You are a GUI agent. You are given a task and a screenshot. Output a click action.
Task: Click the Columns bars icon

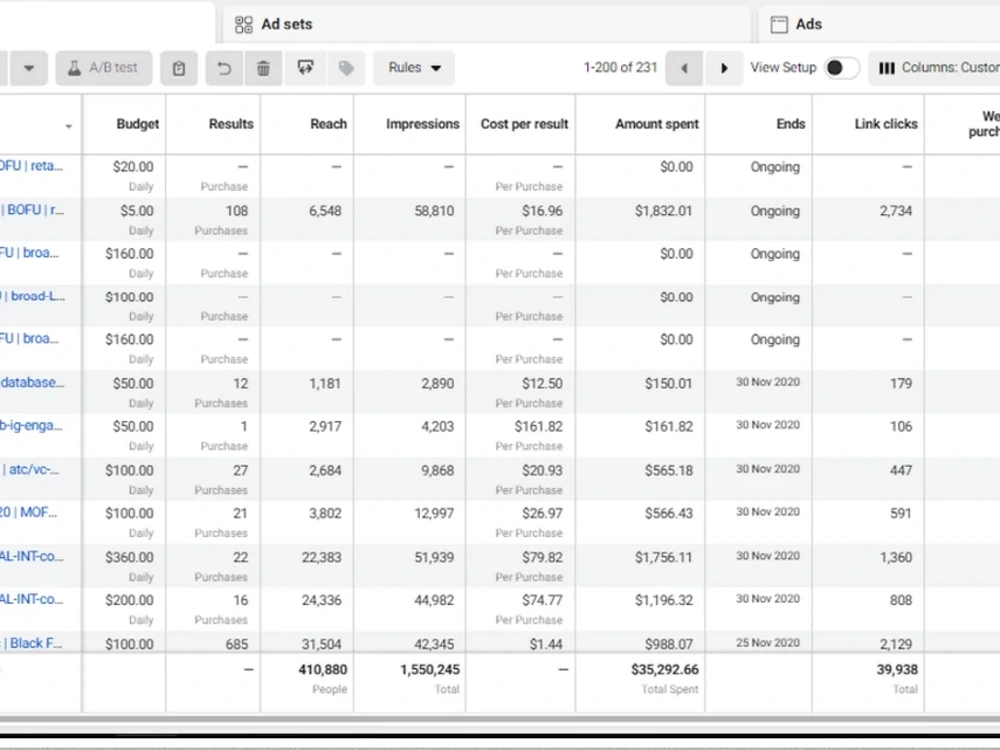888,67
